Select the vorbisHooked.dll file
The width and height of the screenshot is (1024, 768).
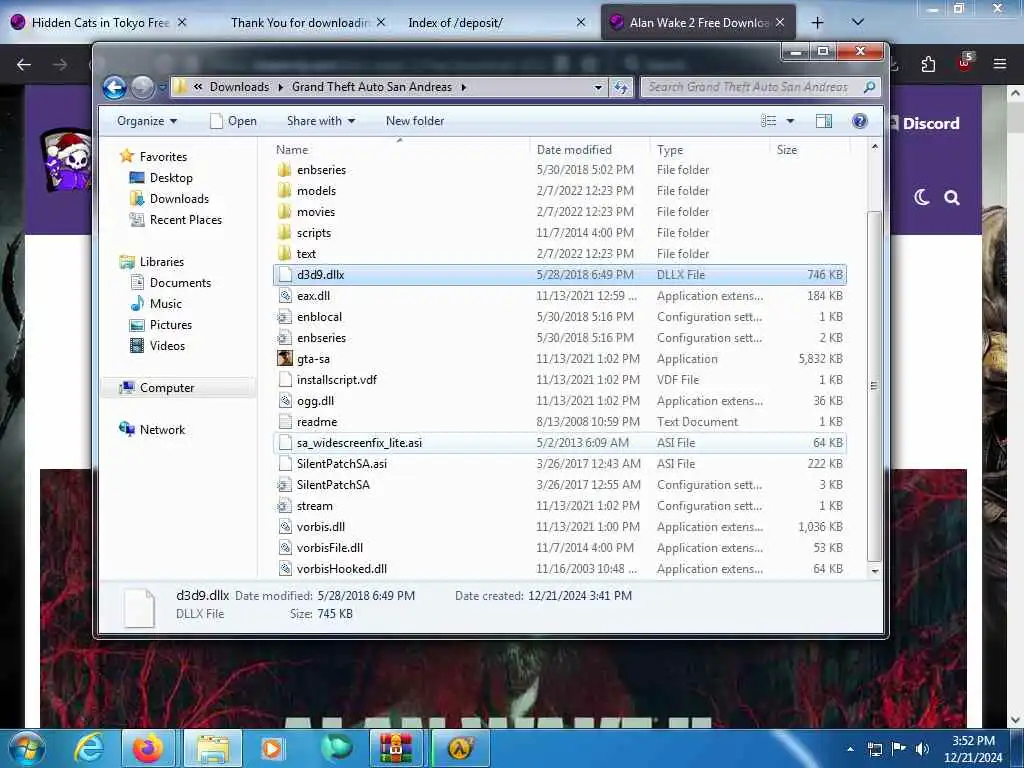pyautogui.click(x=559, y=569)
